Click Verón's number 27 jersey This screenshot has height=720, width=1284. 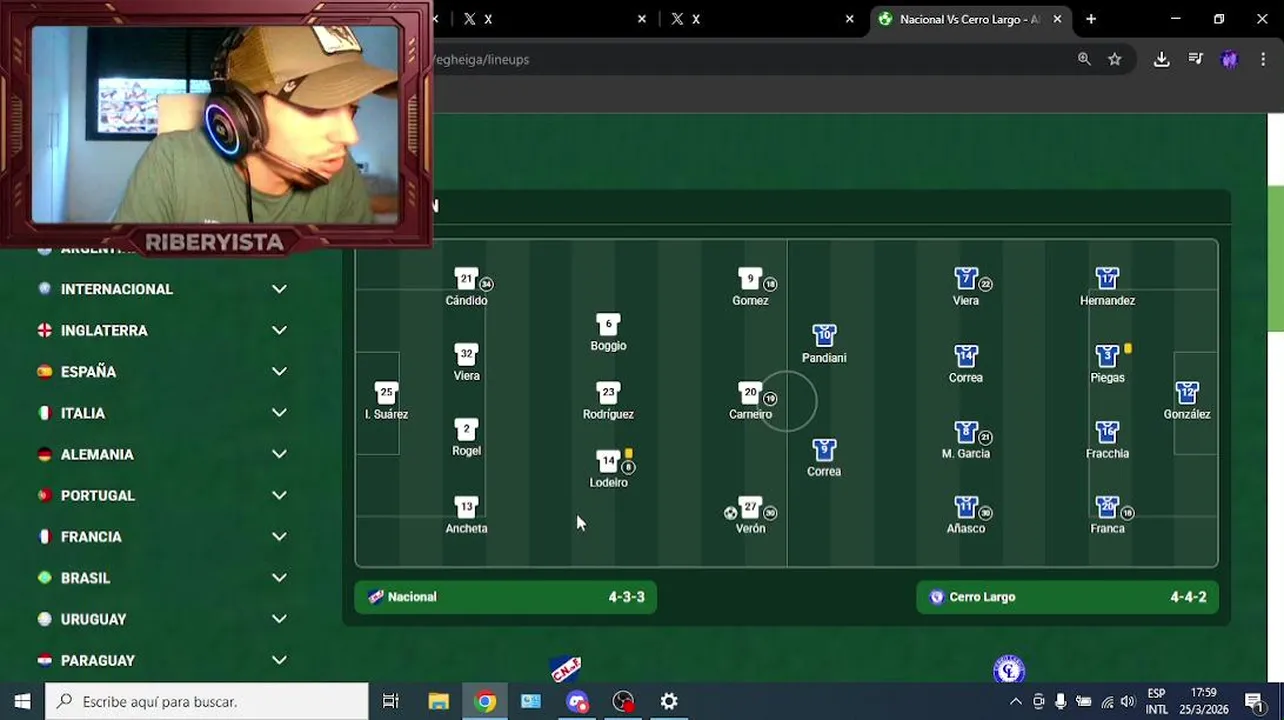750,507
